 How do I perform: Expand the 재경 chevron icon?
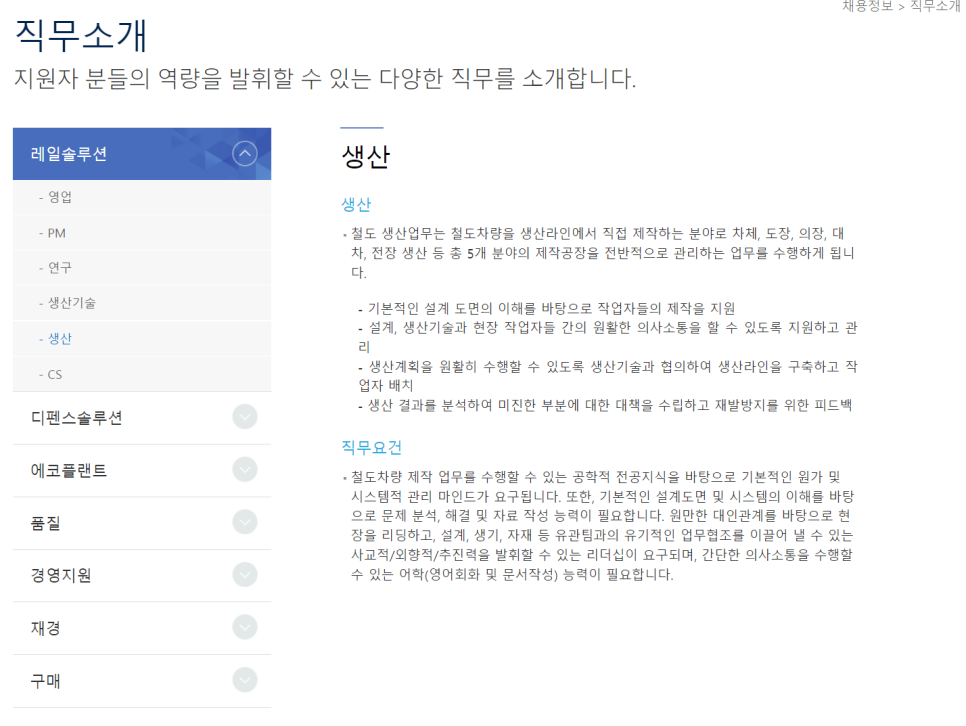pyautogui.click(x=244, y=628)
